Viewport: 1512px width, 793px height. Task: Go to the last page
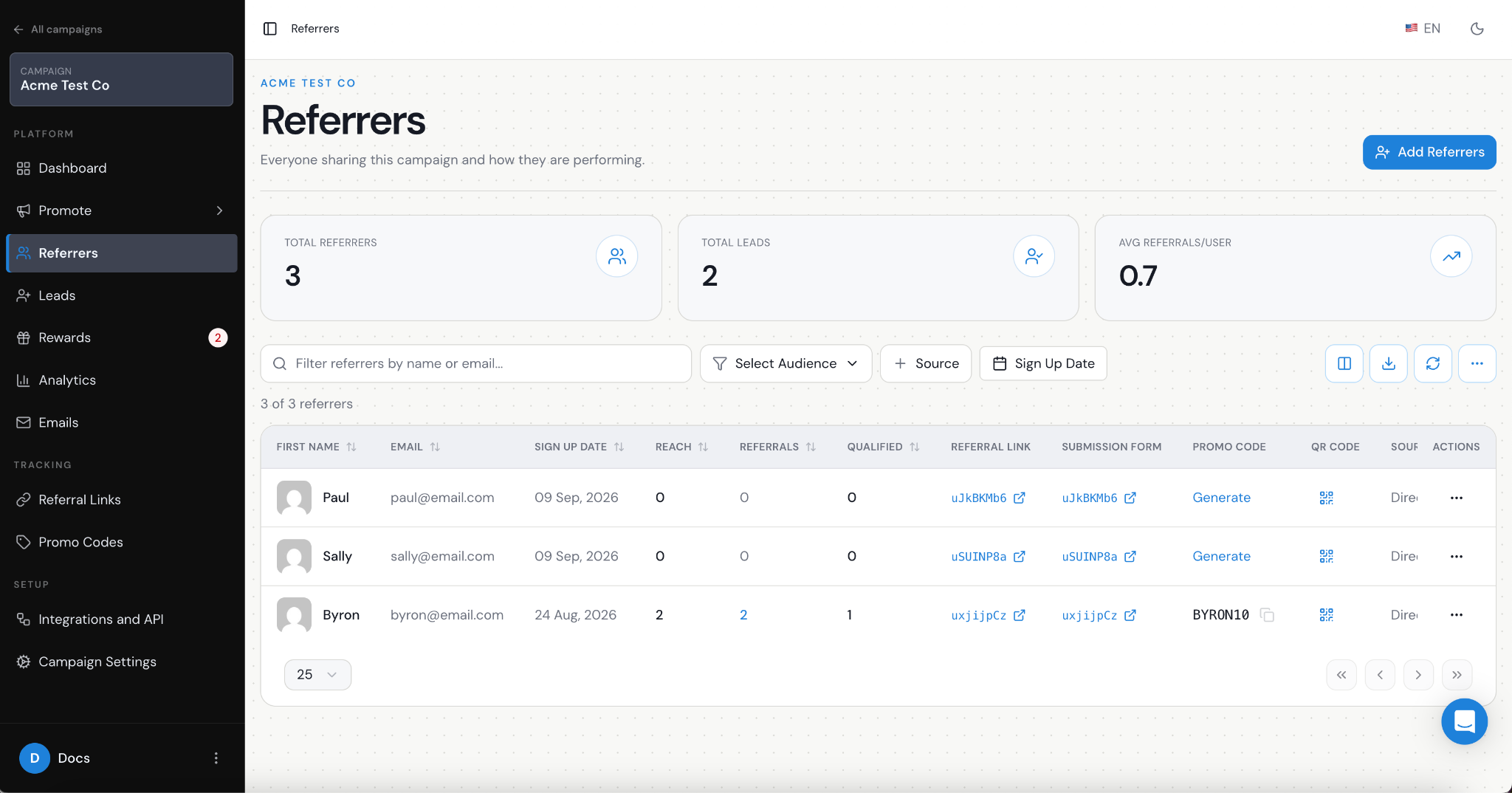click(1457, 675)
